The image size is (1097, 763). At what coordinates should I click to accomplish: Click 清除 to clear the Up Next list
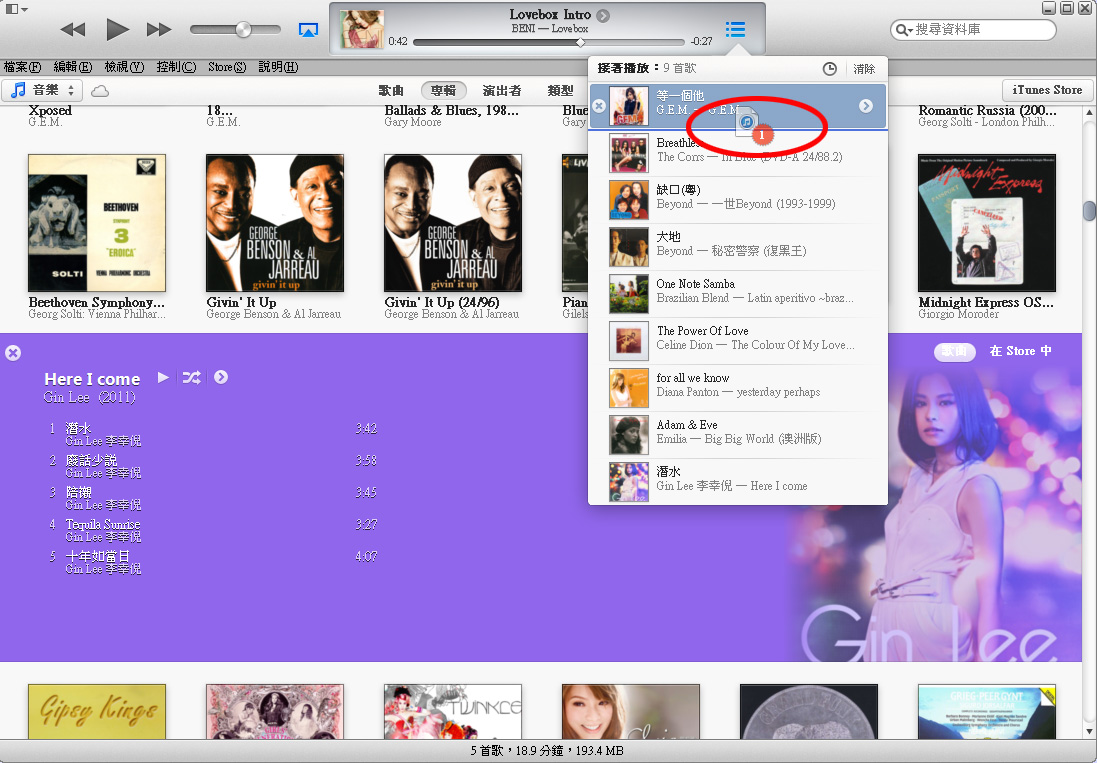click(864, 69)
